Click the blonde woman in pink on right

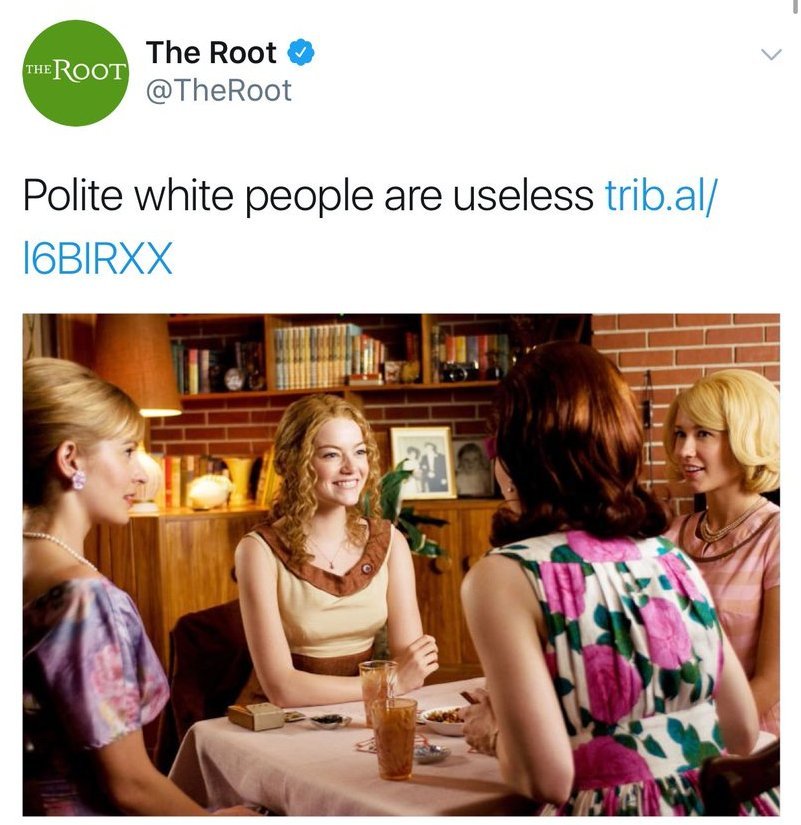point(726,505)
